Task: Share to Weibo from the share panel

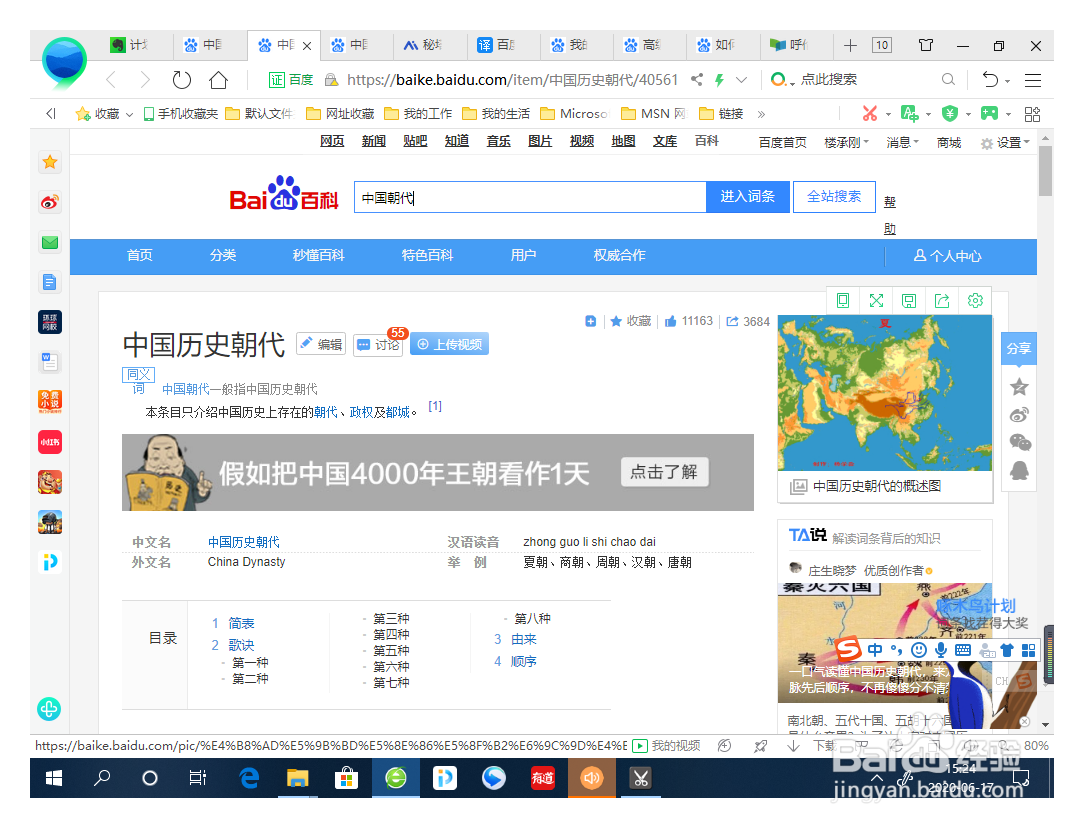Action: [x=1020, y=415]
